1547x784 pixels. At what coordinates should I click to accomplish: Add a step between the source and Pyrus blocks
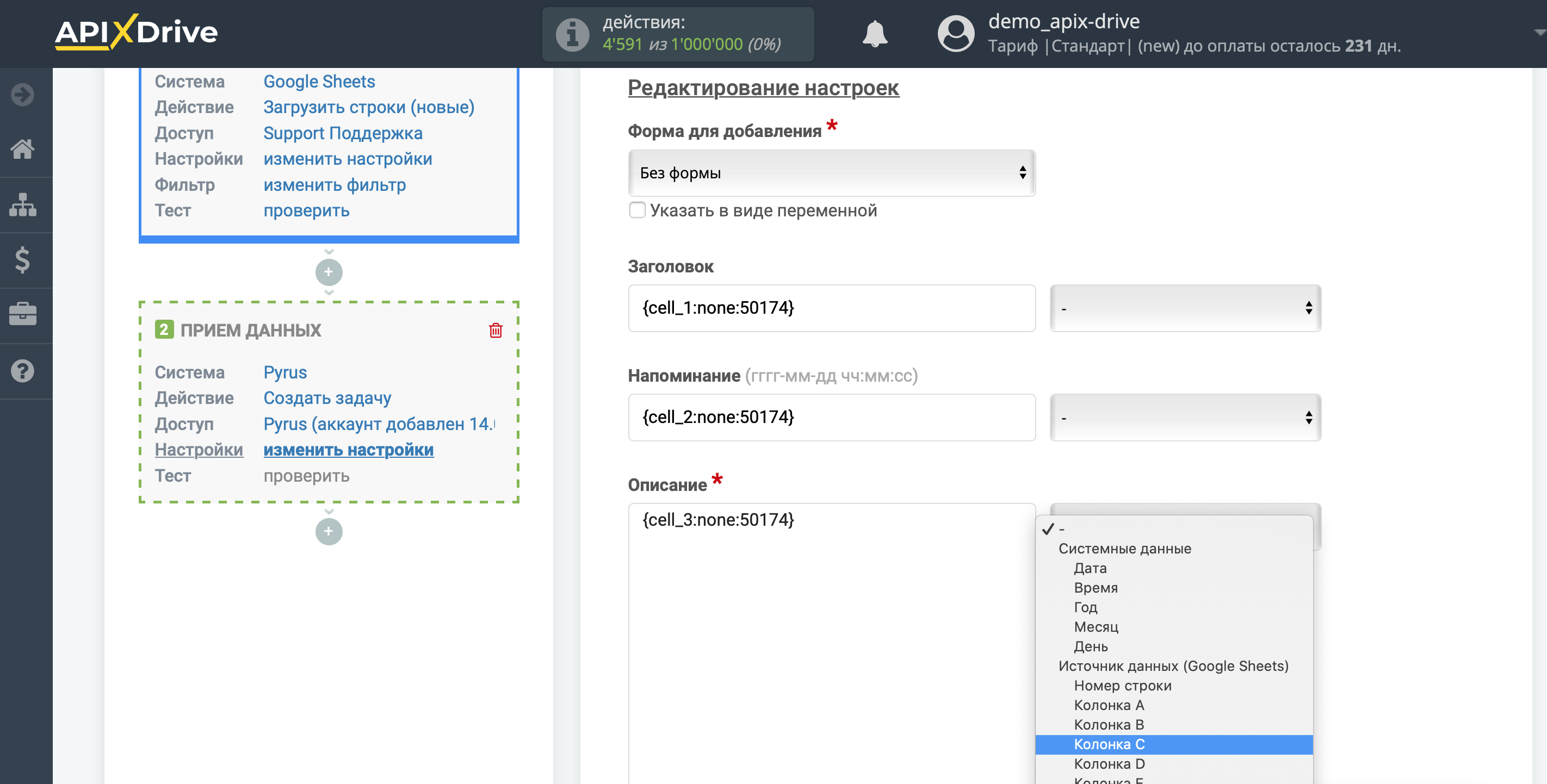tap(329, 272)
